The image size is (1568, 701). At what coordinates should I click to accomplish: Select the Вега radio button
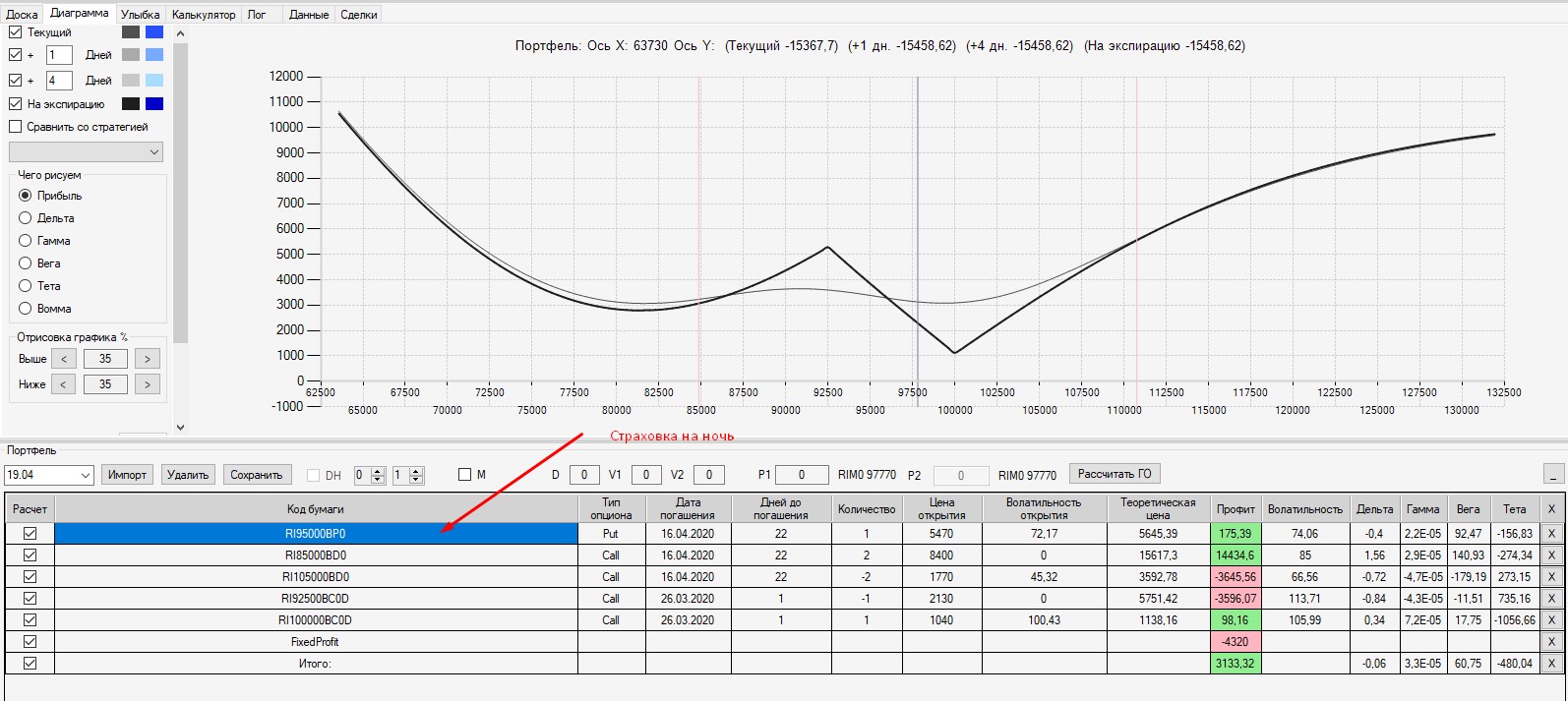[26, 263]
